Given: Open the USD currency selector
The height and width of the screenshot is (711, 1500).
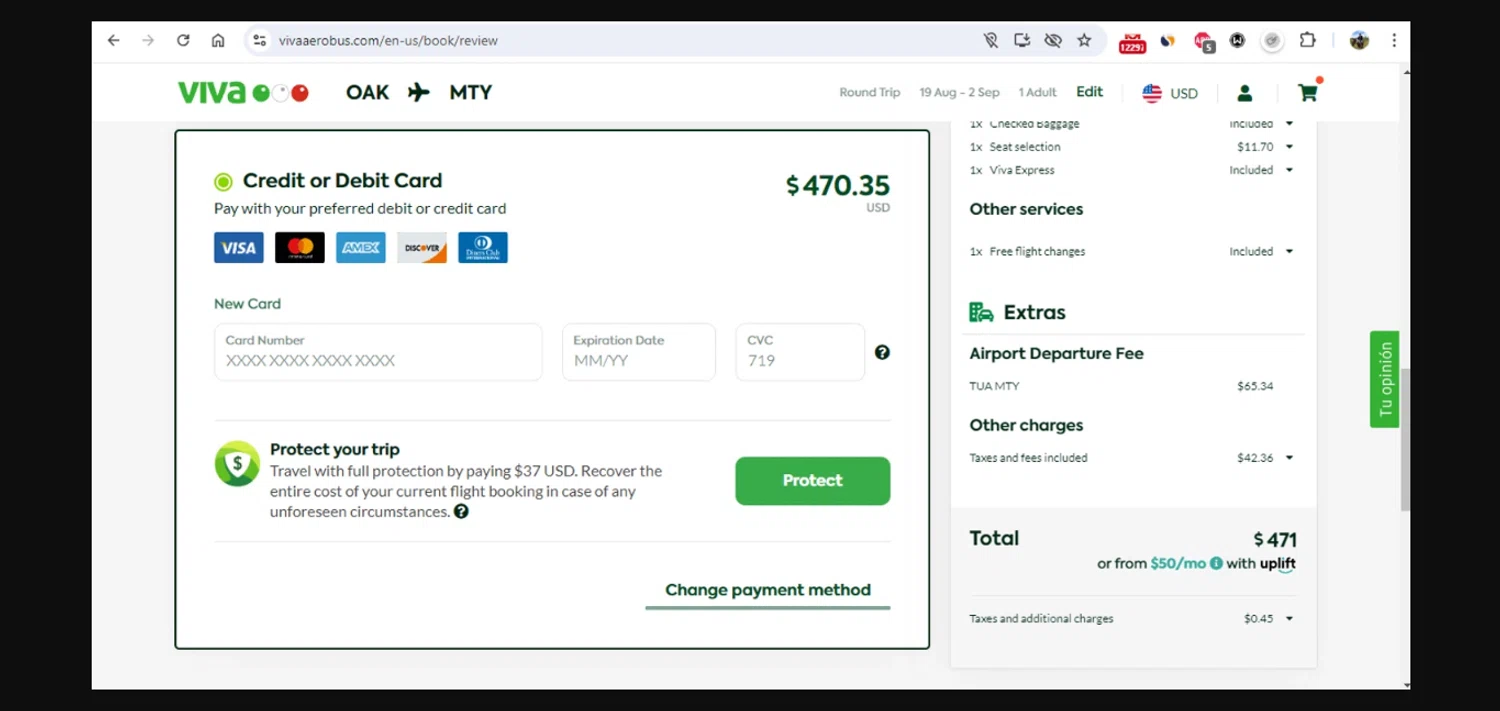Looking at the screenshot, I should pos(1170,93).
